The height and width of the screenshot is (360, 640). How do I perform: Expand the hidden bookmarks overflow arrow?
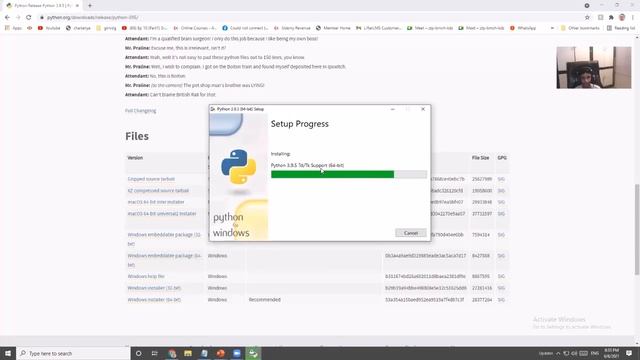click(x=552, y=28)
